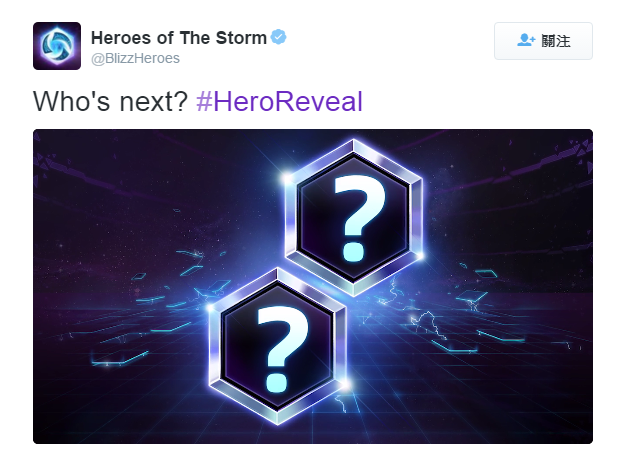Click the dot of the upper question mark
This screenshot has height=464, width=624.
(x=353, y=251)
